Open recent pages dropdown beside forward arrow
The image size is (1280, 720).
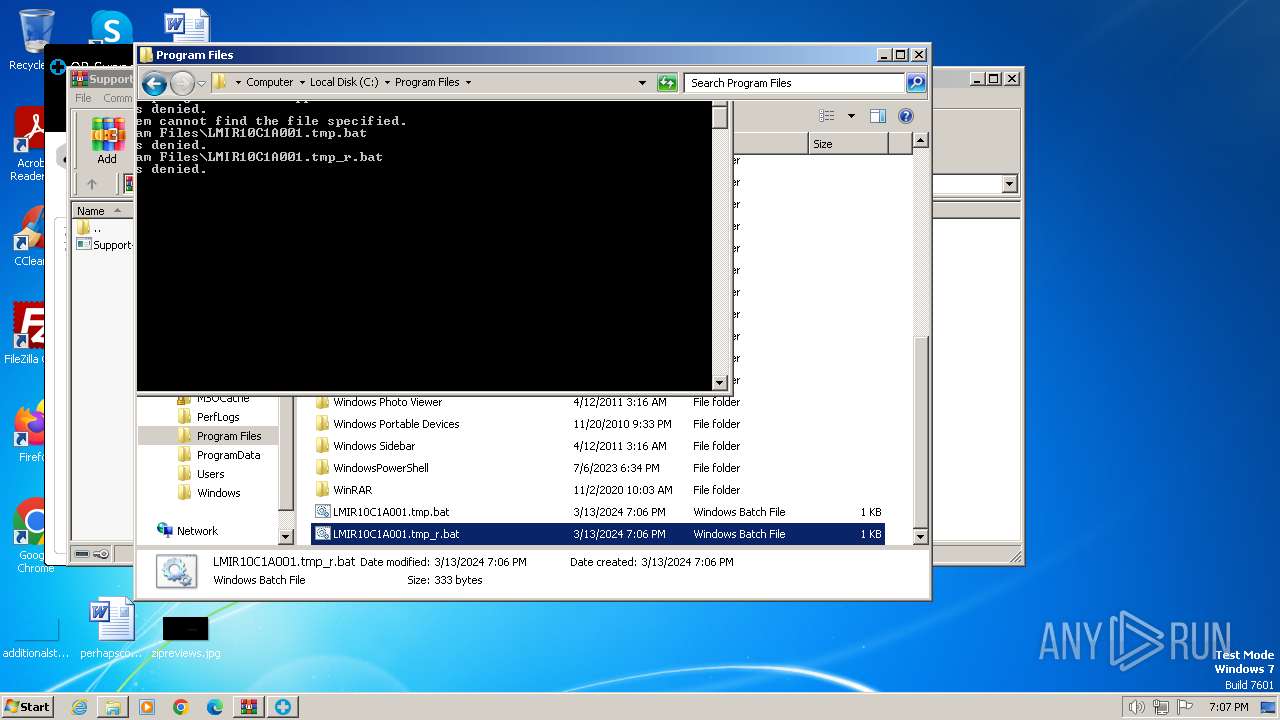tap(201, 83)
